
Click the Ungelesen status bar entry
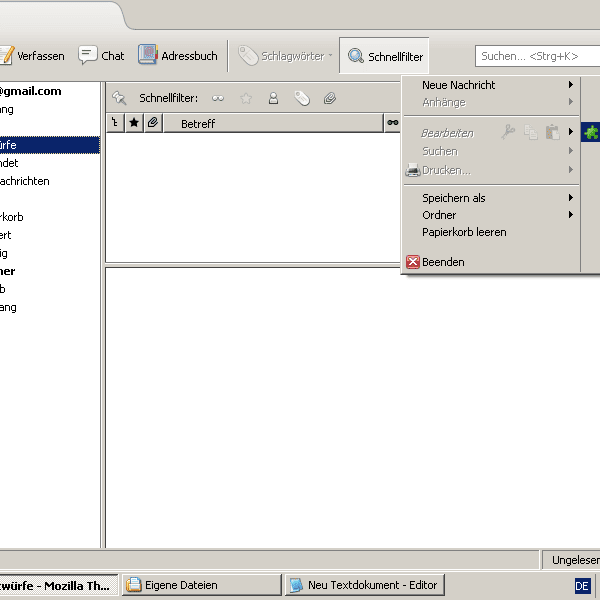pyautogui.click(x=572, y=560)
